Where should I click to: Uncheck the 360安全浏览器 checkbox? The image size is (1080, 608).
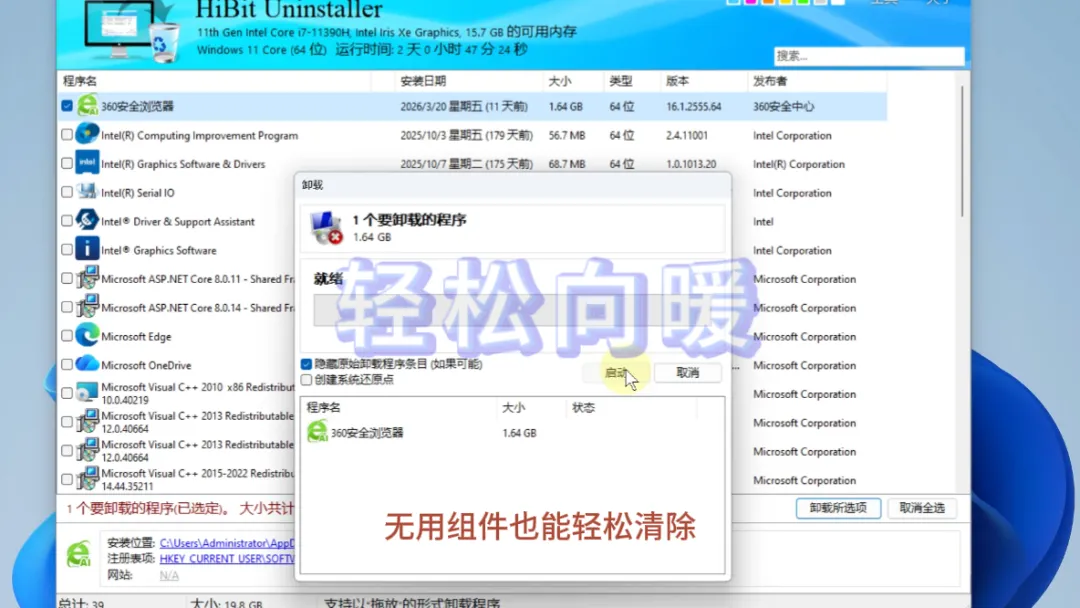67,106
